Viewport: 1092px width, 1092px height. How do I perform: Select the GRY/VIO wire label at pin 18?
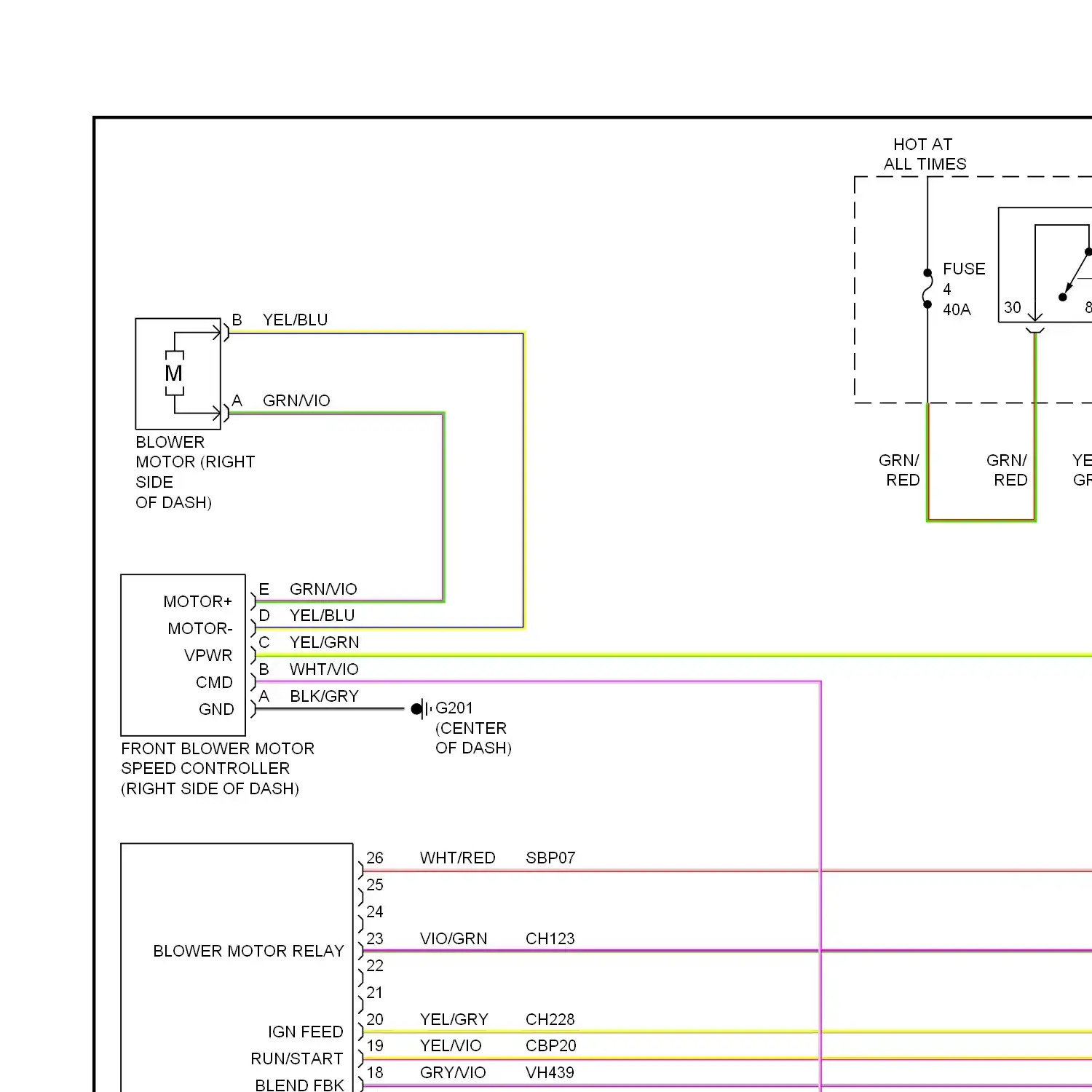(453, 1072)
